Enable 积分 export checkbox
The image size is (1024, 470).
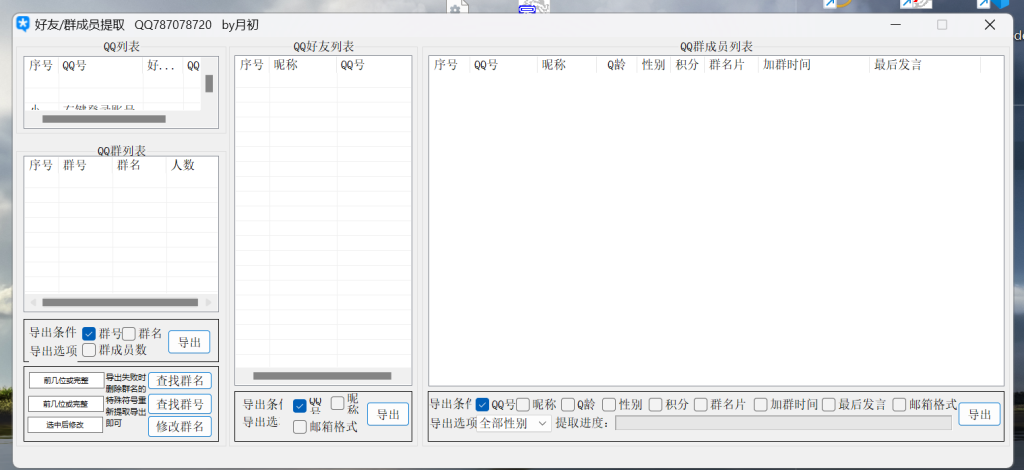[x=656, y=405]
